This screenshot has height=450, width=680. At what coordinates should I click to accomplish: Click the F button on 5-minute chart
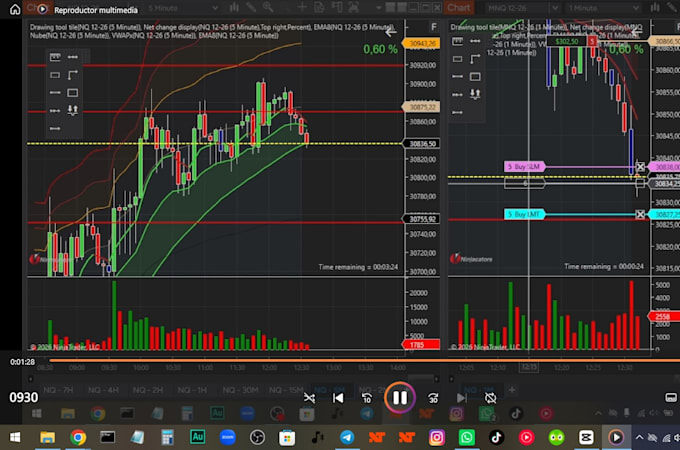click(434, 27)
